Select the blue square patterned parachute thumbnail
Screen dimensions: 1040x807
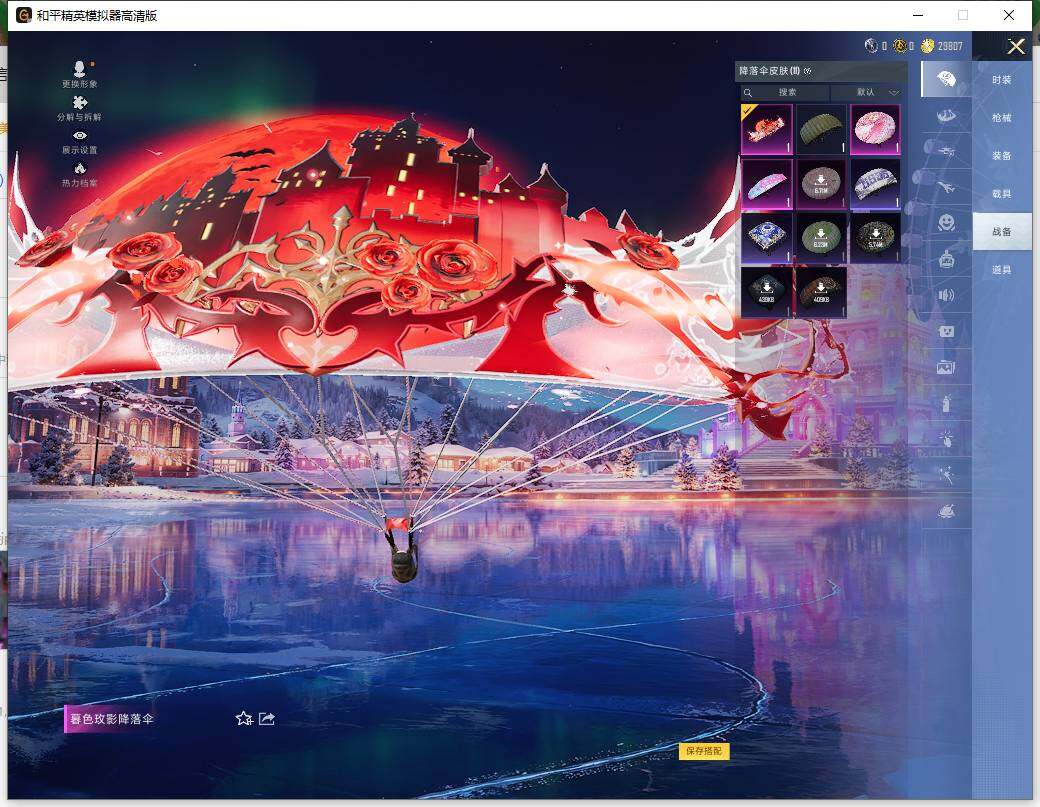point(766,238)
